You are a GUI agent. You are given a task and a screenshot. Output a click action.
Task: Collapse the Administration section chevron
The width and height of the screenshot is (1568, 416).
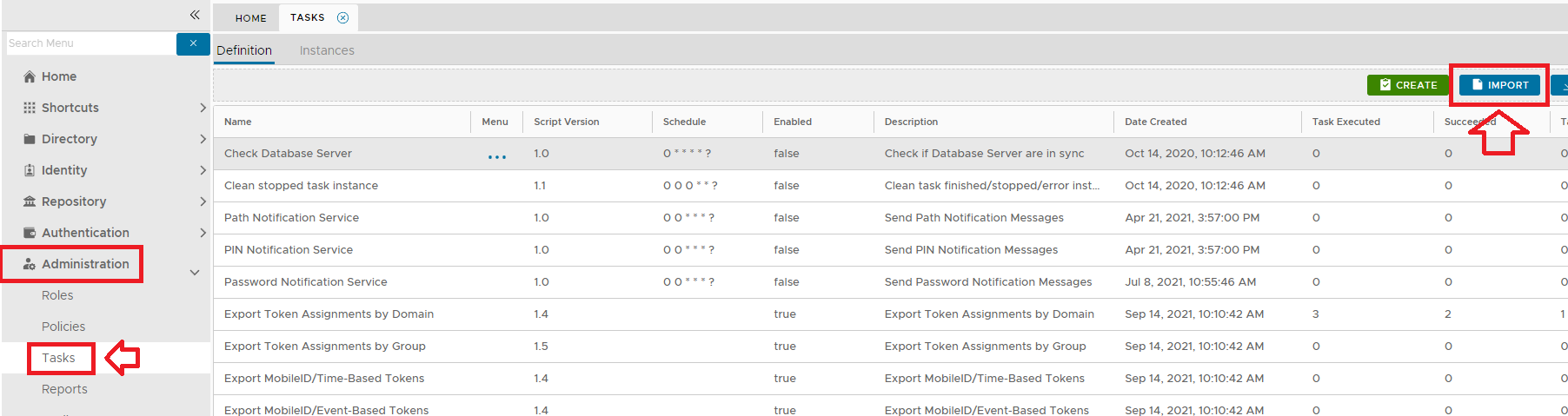[195, 273]
